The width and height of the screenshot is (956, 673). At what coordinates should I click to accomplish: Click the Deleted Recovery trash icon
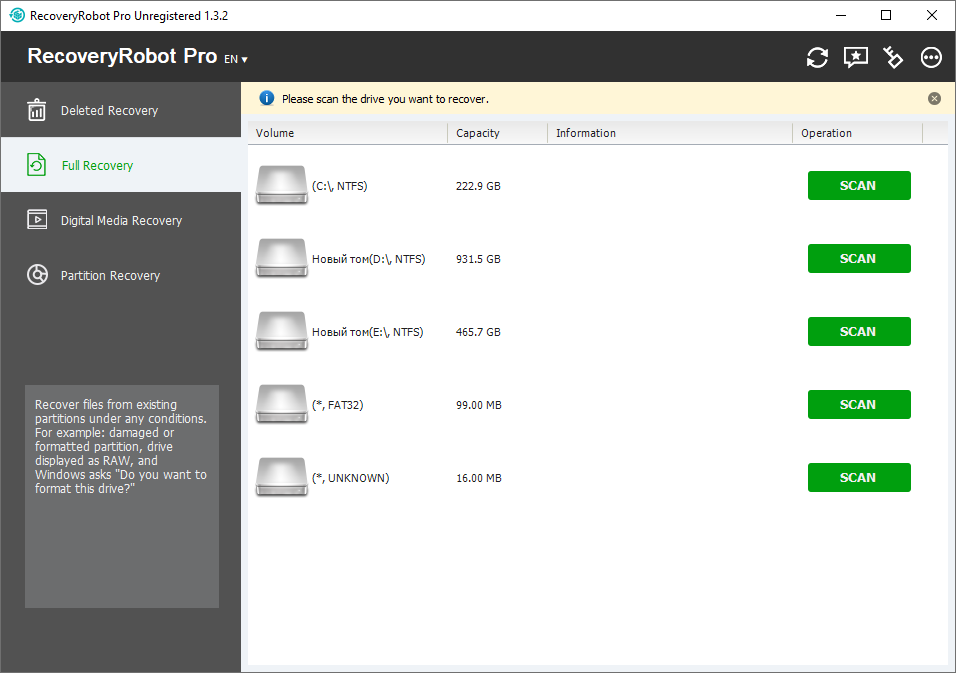[x=37, y=110]
